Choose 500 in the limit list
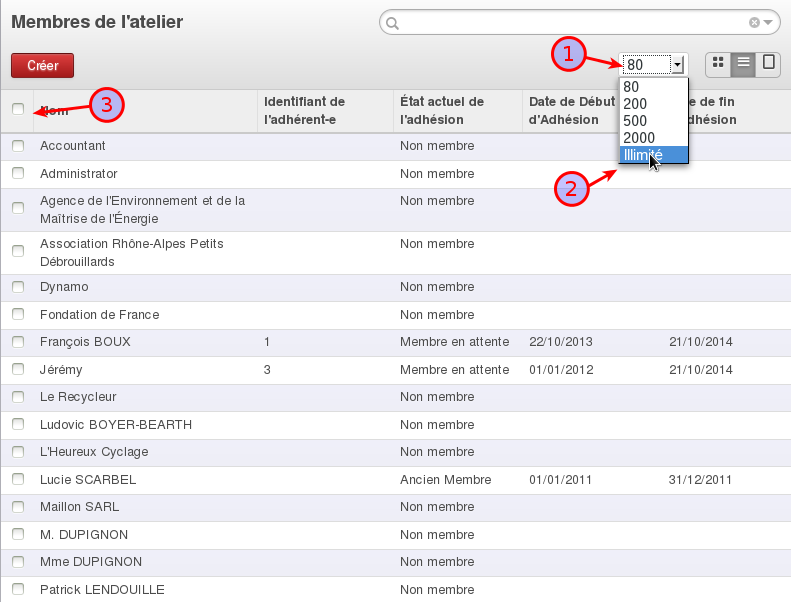791x602 pixels. coord(653,121)
